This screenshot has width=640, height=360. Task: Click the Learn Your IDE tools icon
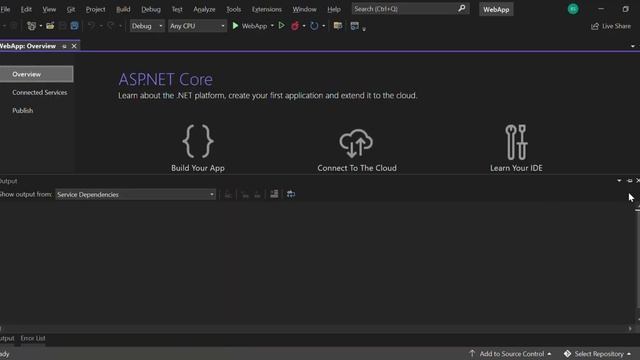[x=516, y=142]
